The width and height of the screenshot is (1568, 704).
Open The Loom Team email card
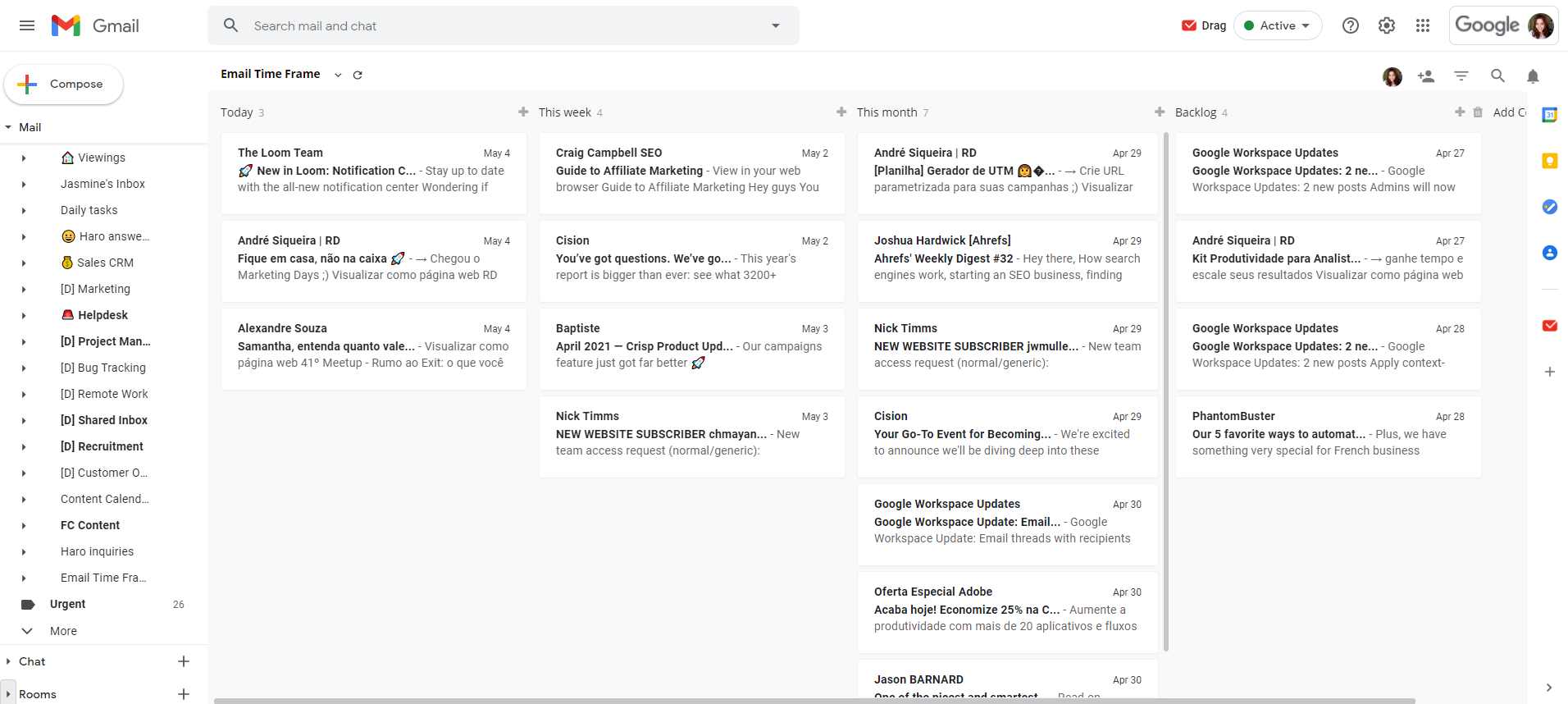tap(374, 174)
